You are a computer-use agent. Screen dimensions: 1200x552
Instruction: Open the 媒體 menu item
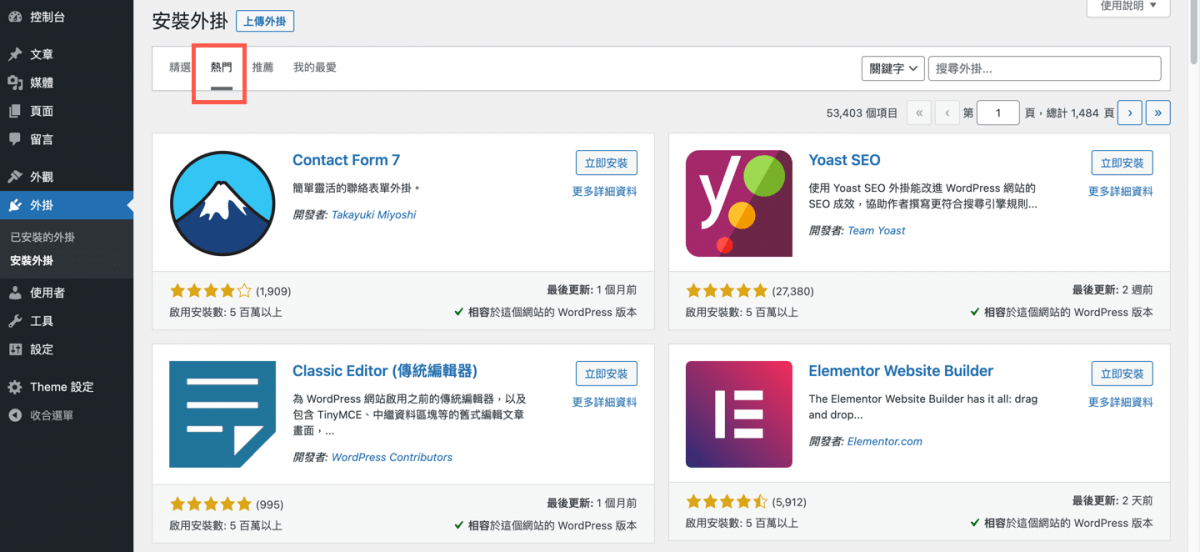tap(66, 82)
